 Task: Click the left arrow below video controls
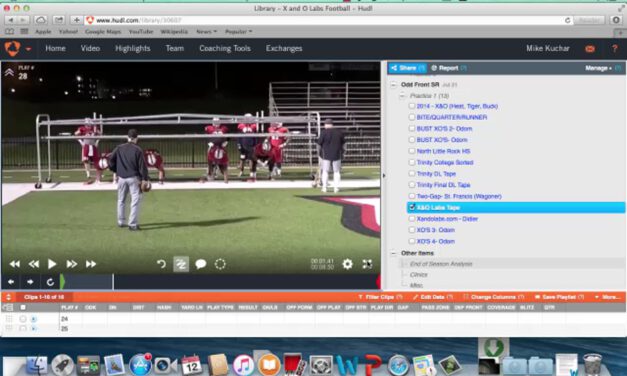pyautogui.click(x=11, y=282)
